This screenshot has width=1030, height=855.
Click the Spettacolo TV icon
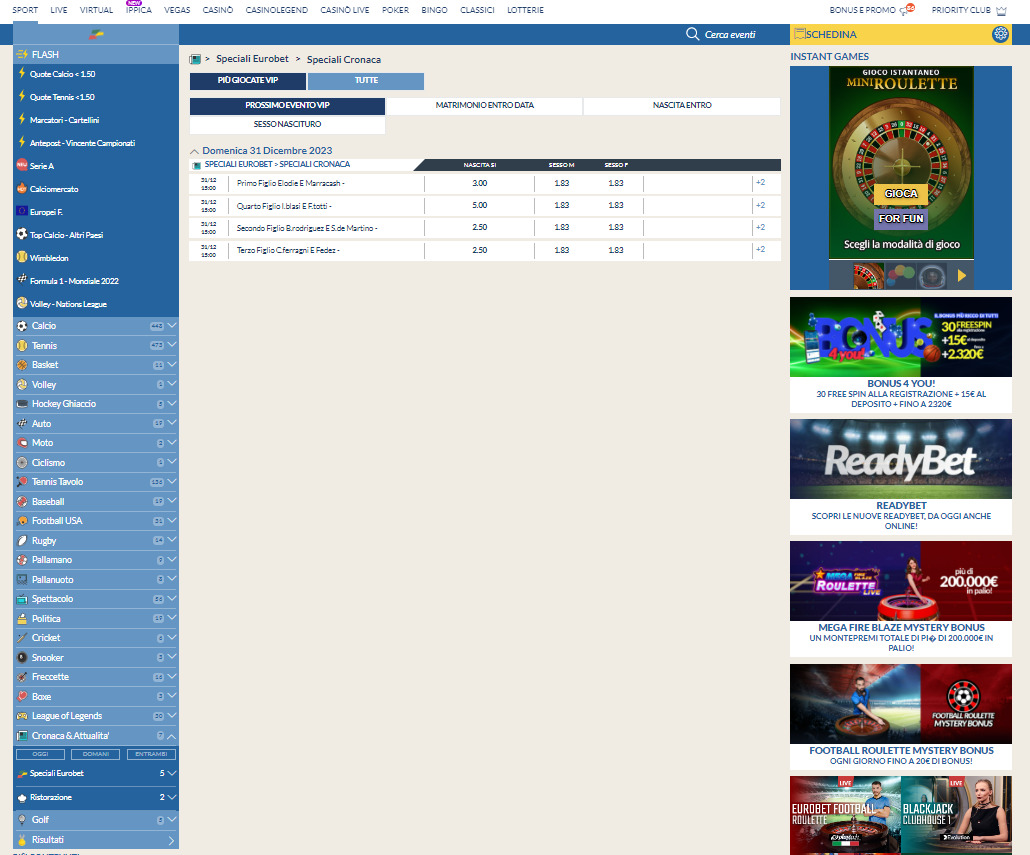click(22, 599)
